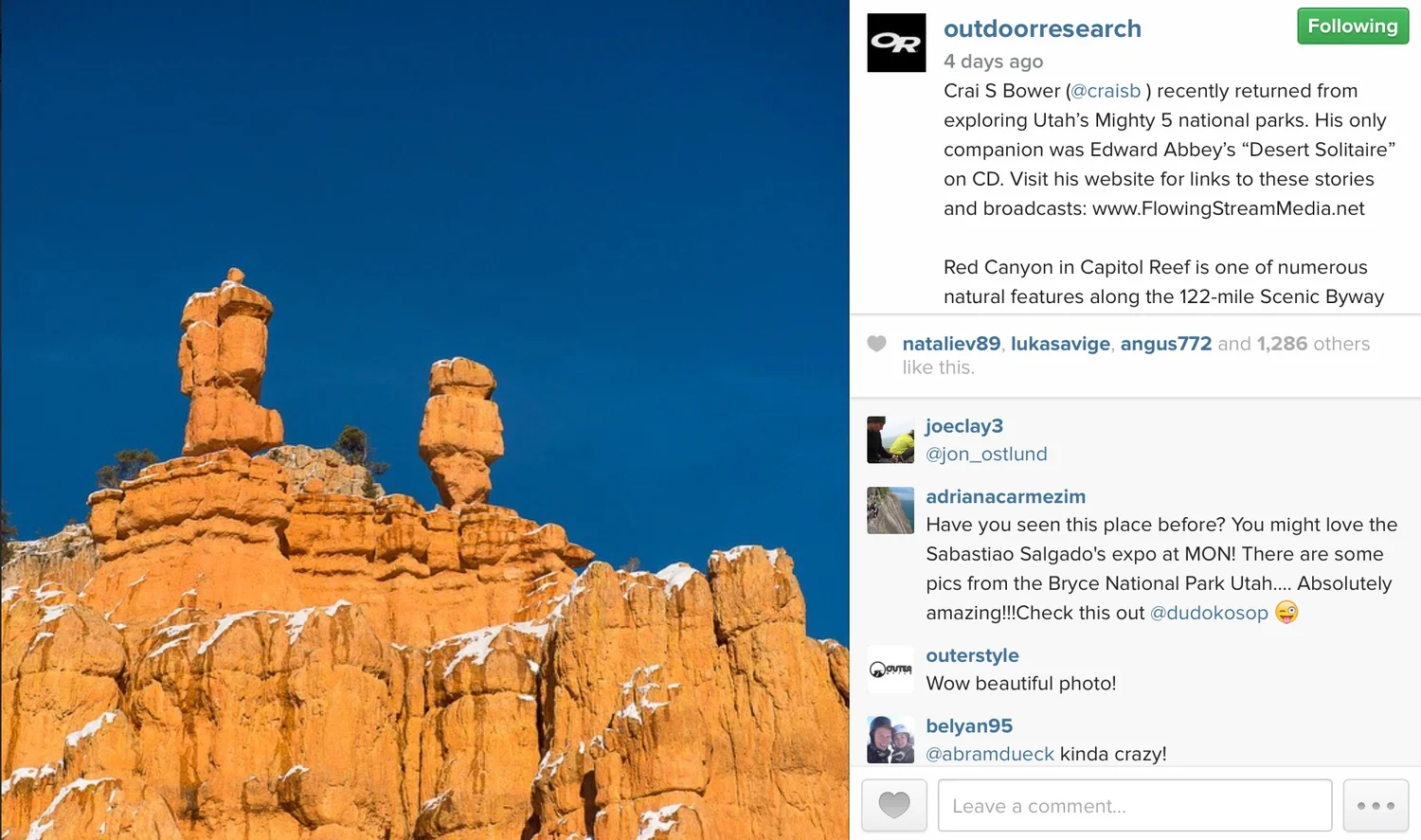Click the outerstyle logo avatar
1421x840 pixels.
pos(890,670)
